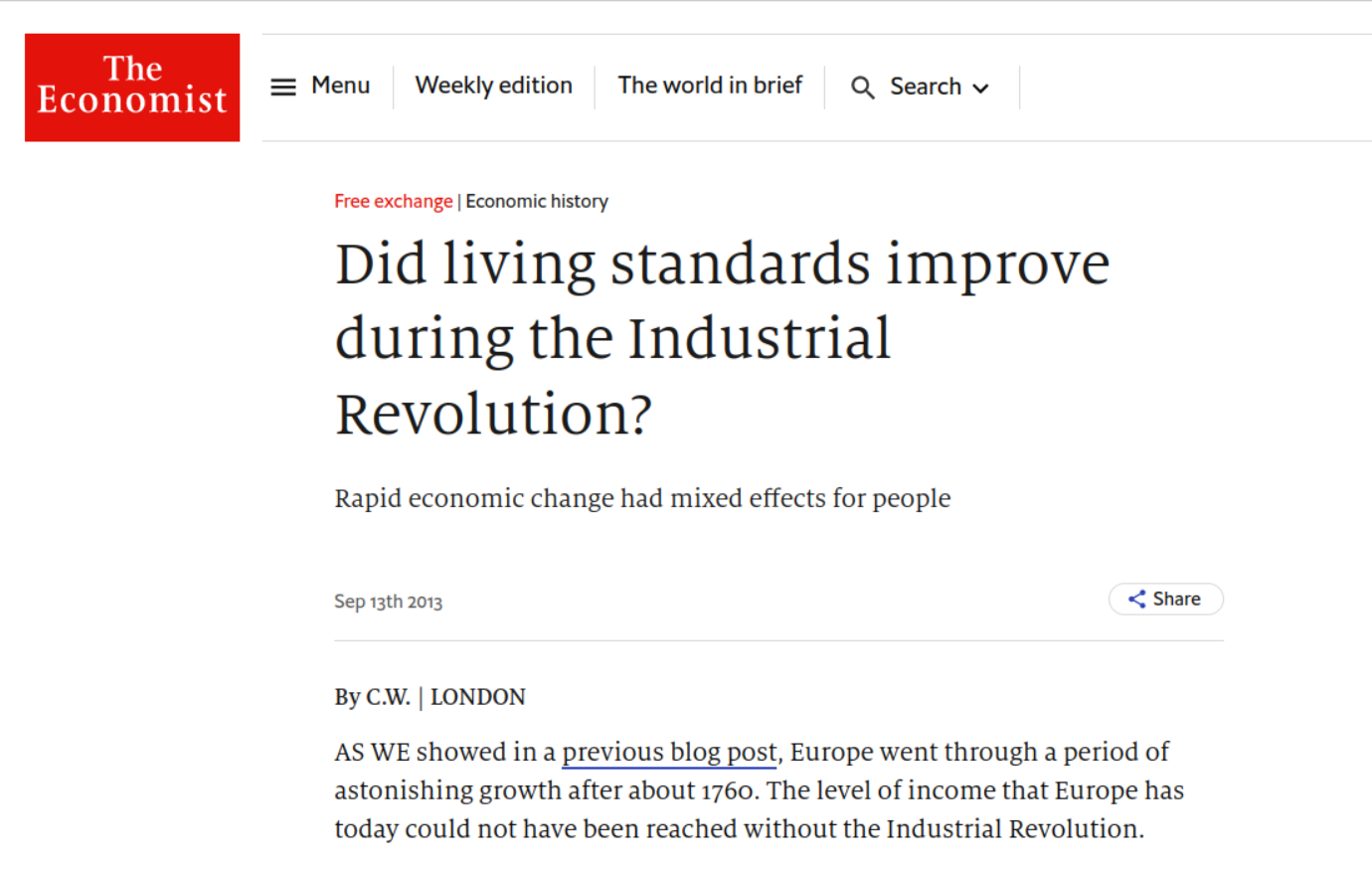Expand the Search dropdown chevron
The height and width of the screenshot is (872, 1372).
pos(981,88)
